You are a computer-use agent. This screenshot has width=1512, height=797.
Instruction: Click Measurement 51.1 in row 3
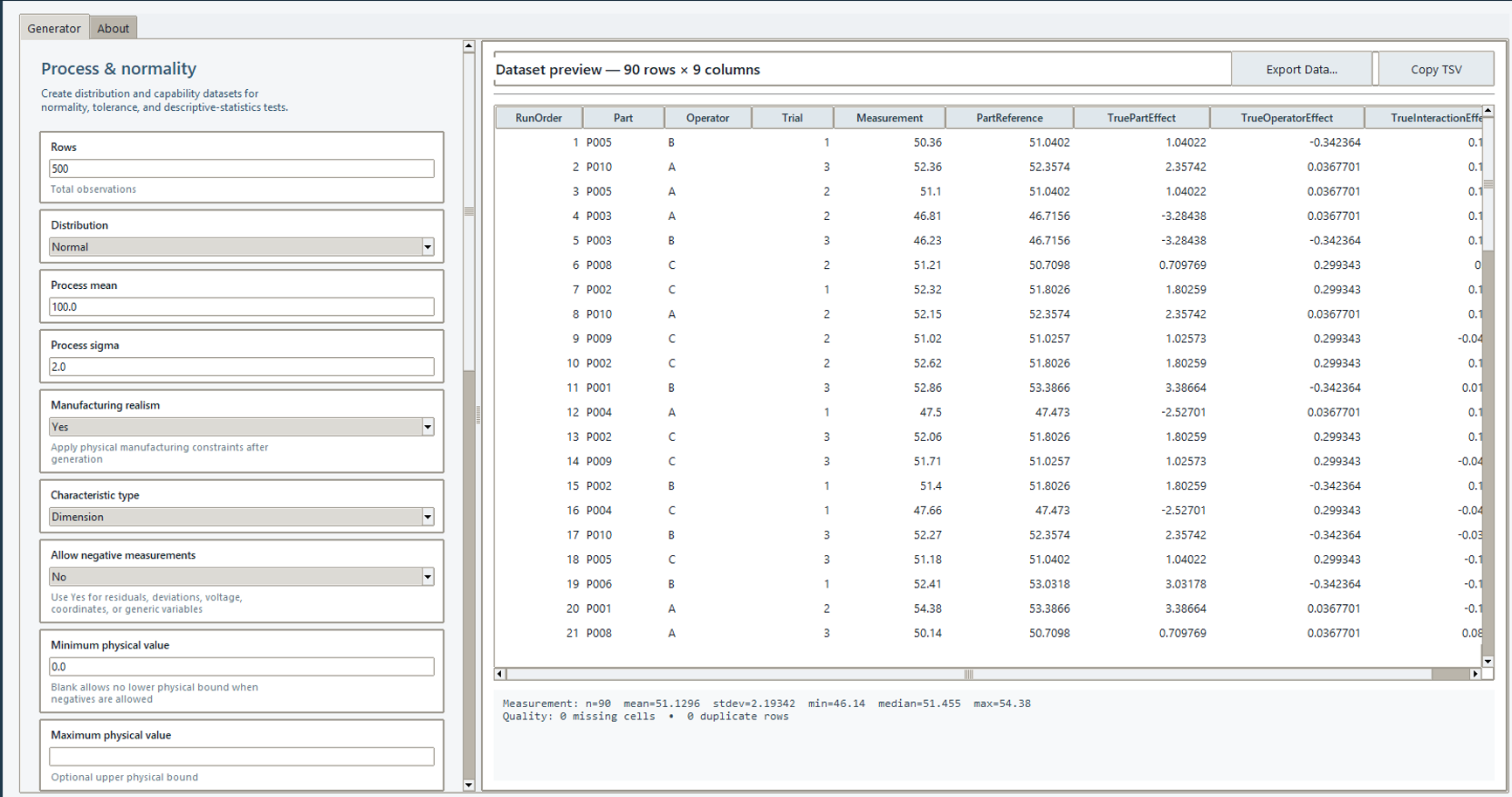coord(931,191)
